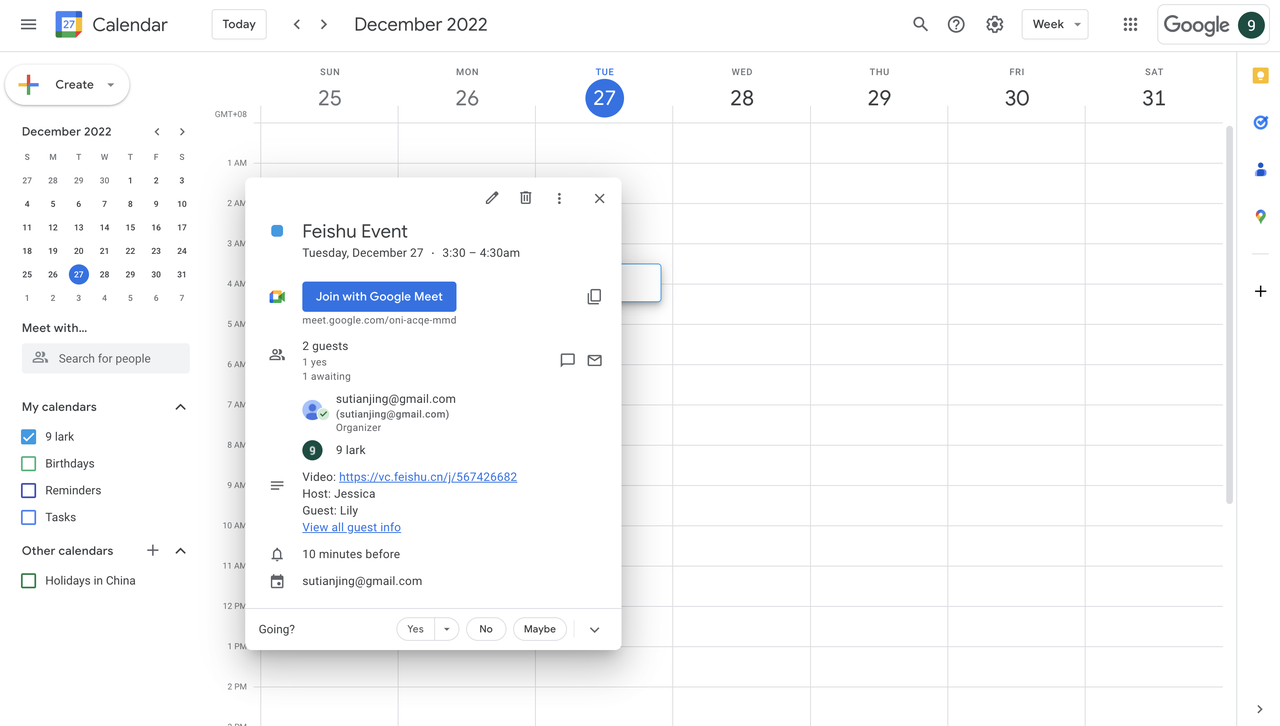Open event options three-dot menu

(x=559, y=198)
